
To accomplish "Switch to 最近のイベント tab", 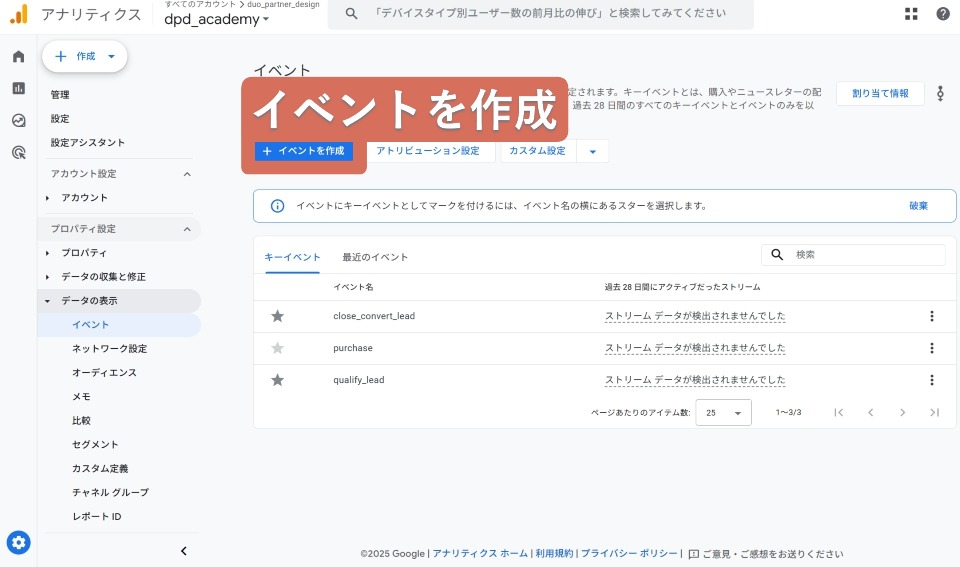I will [x=375, y=257].
